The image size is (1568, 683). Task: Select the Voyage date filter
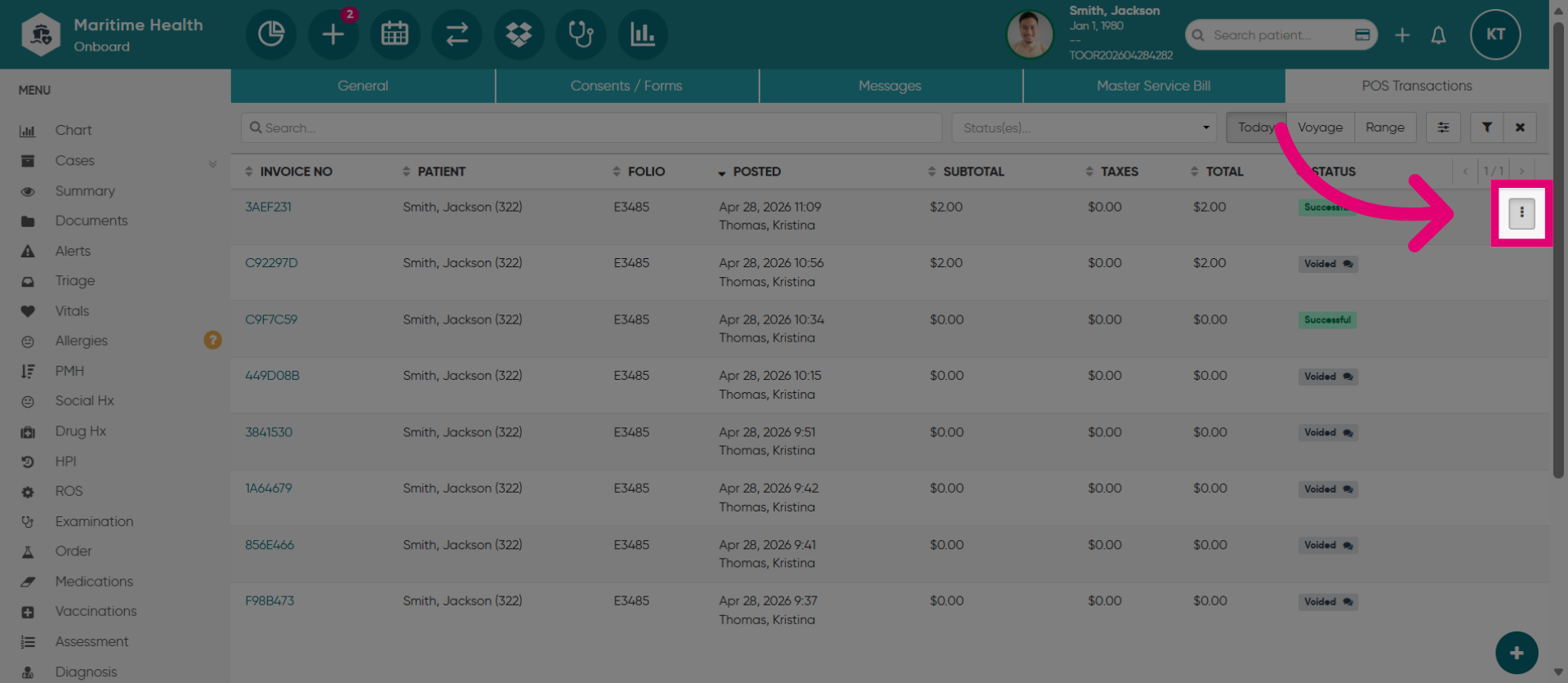click(1320, 127)
